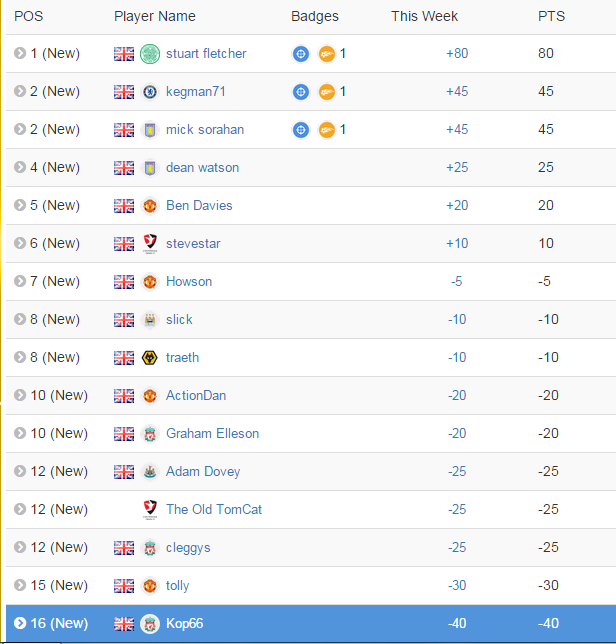Viewport: 616px width, 644px height.
Task: Expand the arrow next to 5 (New)
Action: [x=20, y=205]
